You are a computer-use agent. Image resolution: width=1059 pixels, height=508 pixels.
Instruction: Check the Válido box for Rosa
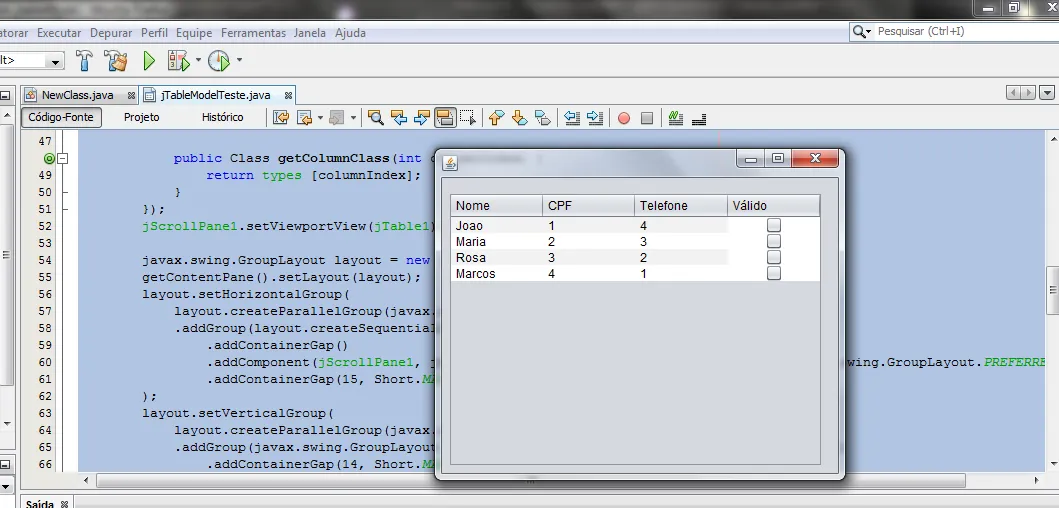click(x=774, y=257)
